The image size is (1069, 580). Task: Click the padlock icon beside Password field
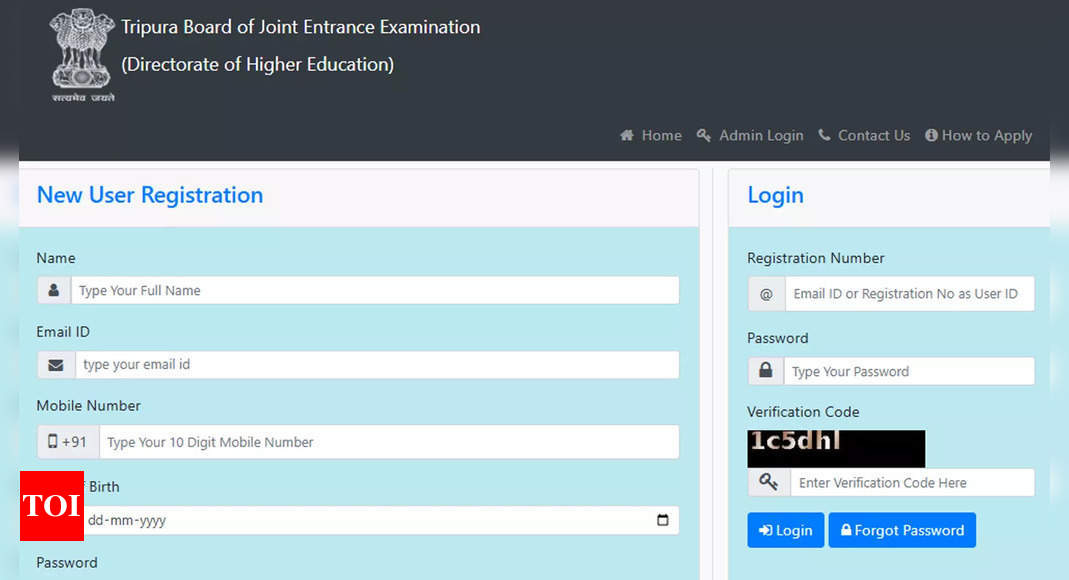tap(766, 371)
